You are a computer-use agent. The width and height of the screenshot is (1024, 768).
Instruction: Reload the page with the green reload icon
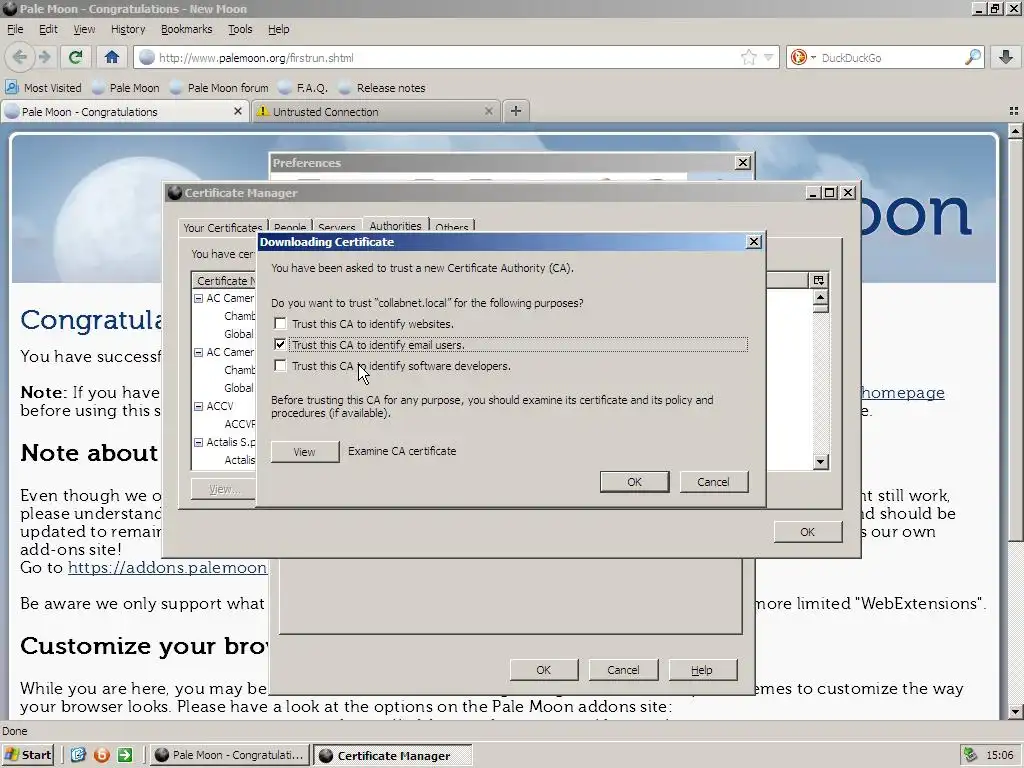point(76,57)
